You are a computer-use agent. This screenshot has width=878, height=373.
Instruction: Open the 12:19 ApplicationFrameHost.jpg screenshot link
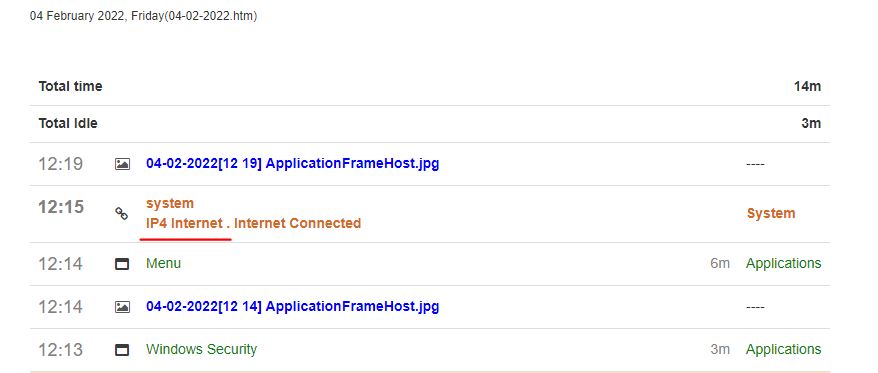292,164
